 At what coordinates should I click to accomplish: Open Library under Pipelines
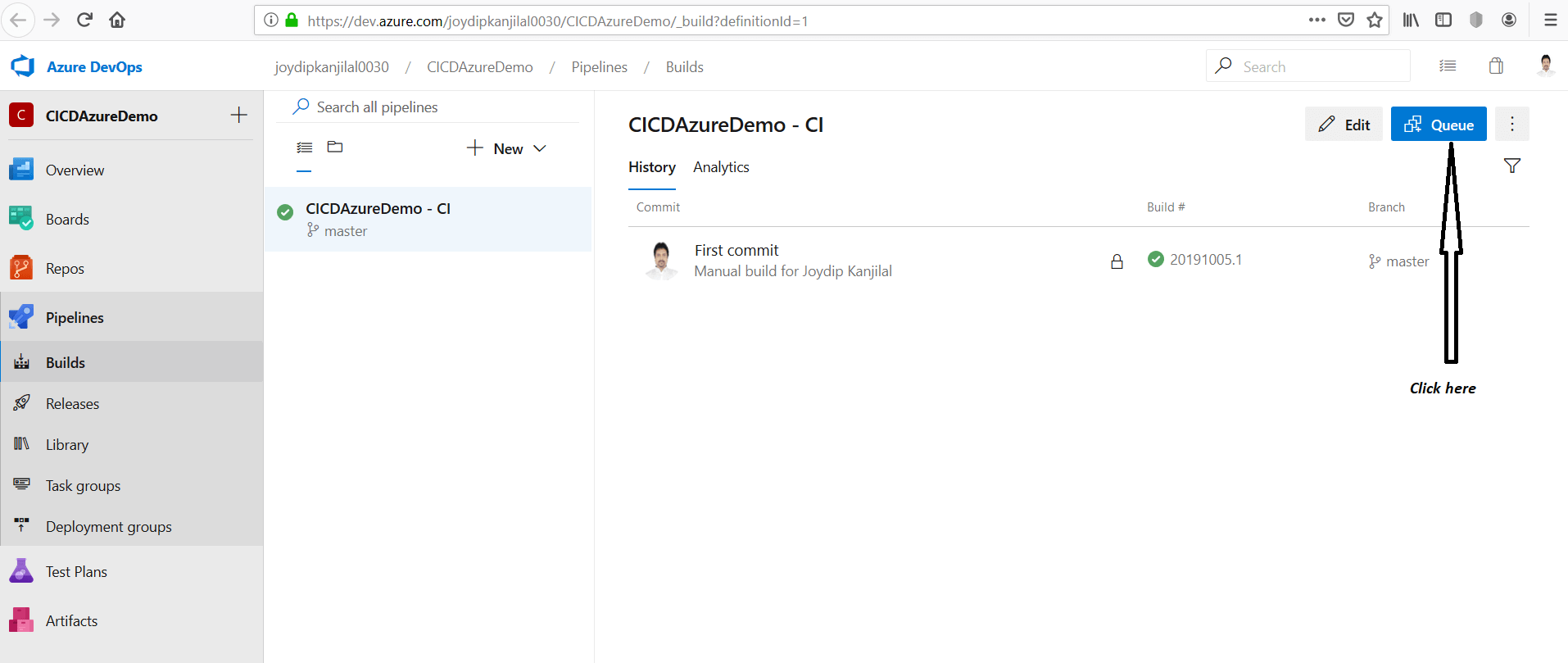click(x=131, y=444)
